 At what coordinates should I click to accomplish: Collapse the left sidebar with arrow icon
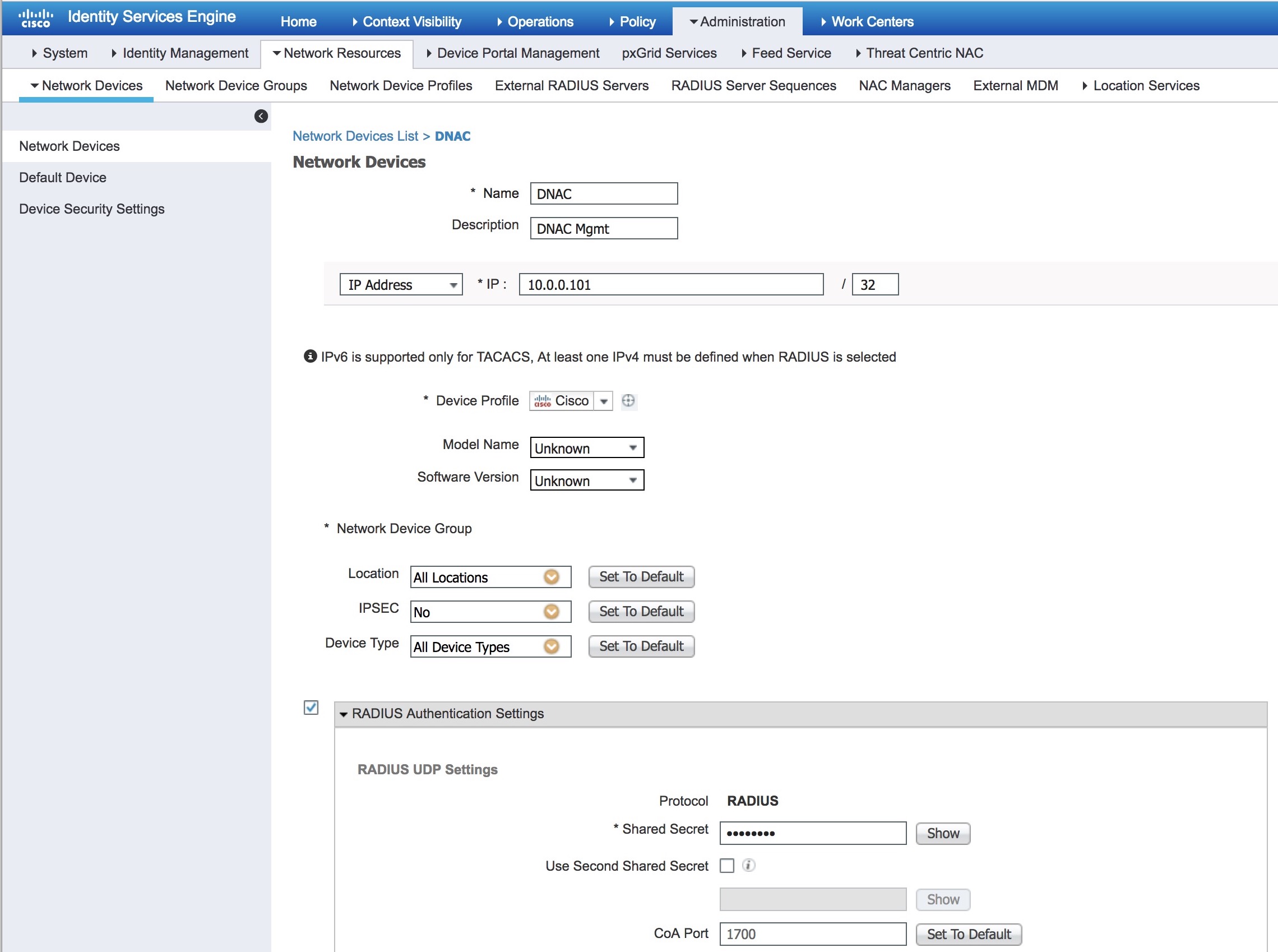pyautogui.click(x=261, y=117)
